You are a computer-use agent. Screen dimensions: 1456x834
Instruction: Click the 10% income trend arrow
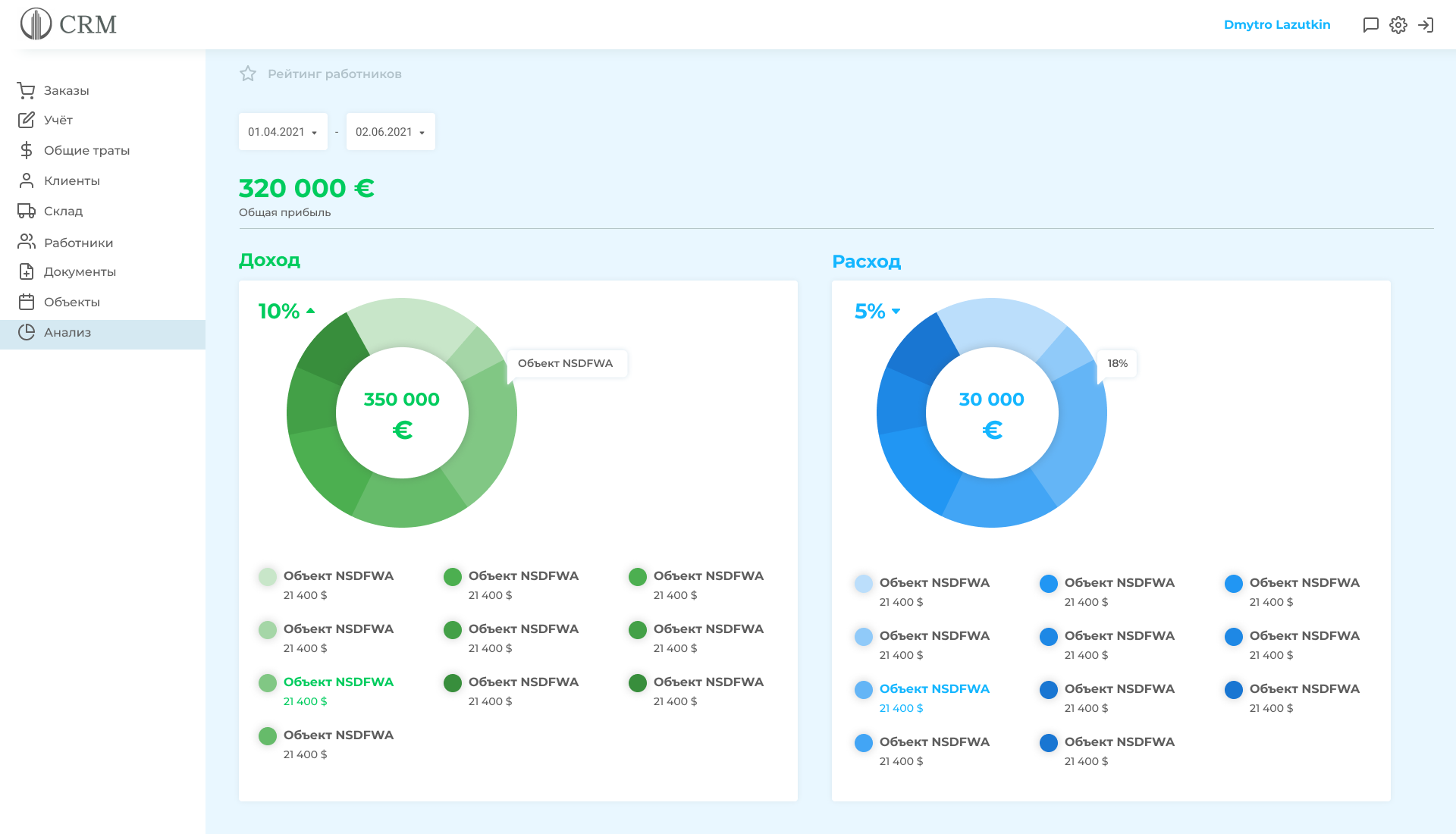(x=310, y=311)
